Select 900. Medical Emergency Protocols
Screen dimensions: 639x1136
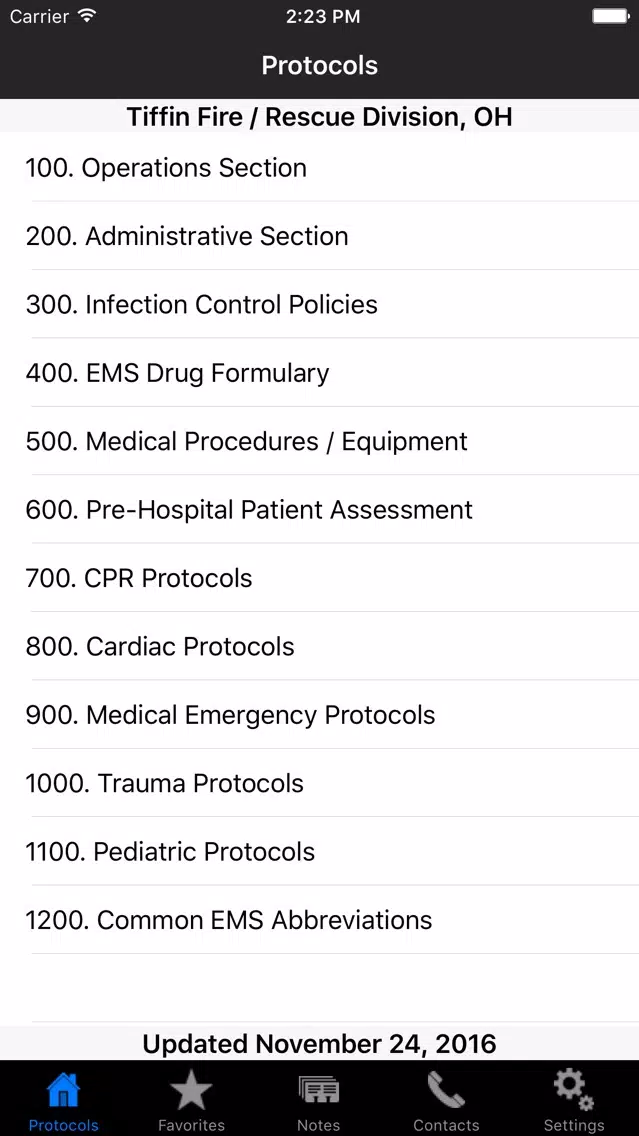(320, 714)
